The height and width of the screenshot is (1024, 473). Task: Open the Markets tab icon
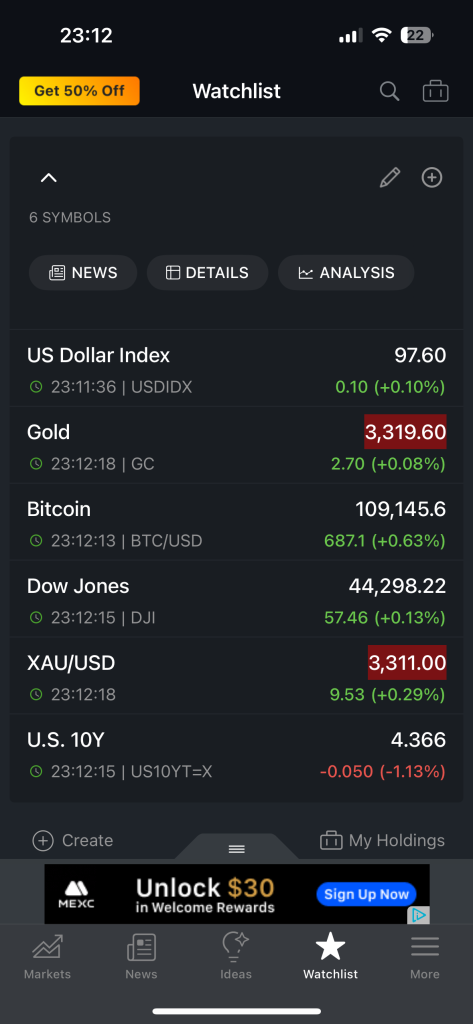point(47,956)
